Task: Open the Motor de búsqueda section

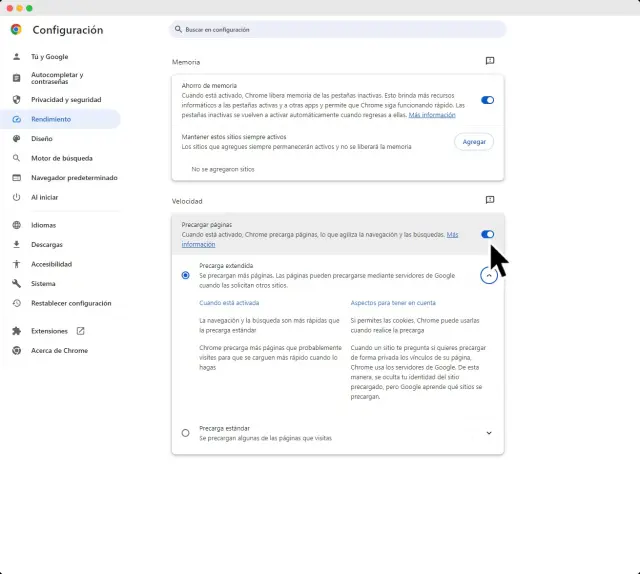Action: click(x=62, y=158)
